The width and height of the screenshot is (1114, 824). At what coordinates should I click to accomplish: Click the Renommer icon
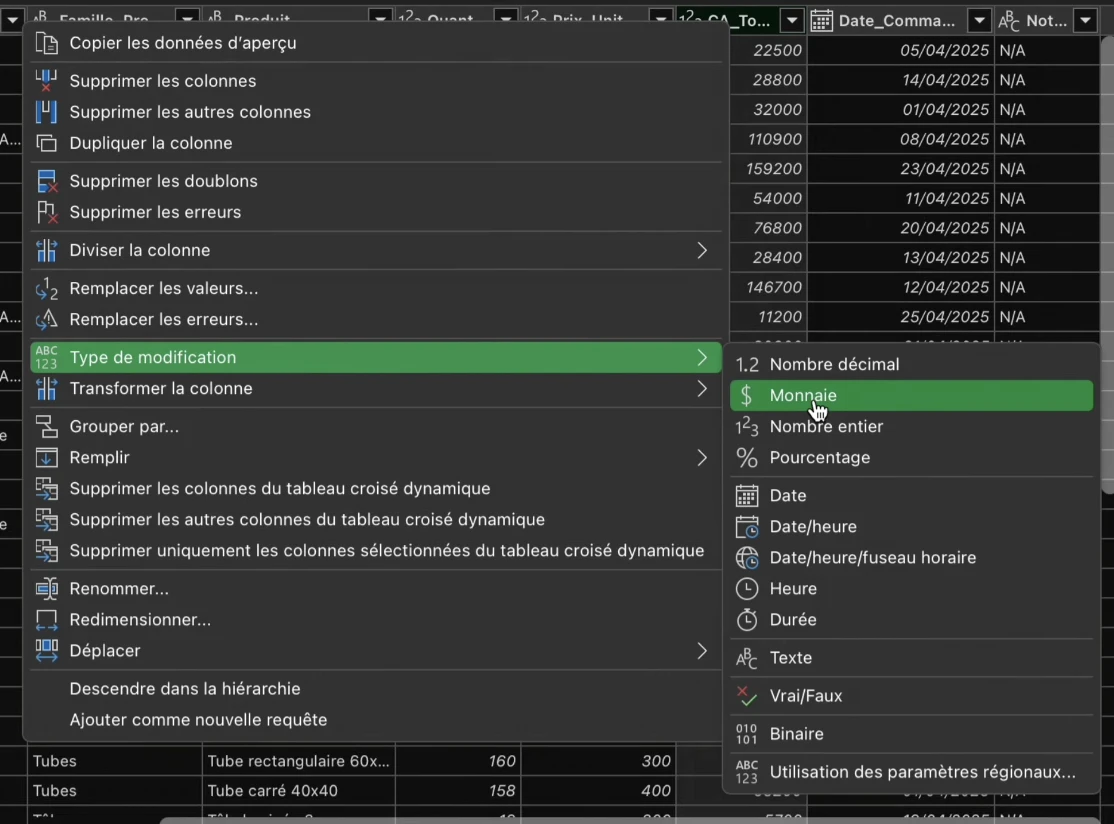click(46, 589)
